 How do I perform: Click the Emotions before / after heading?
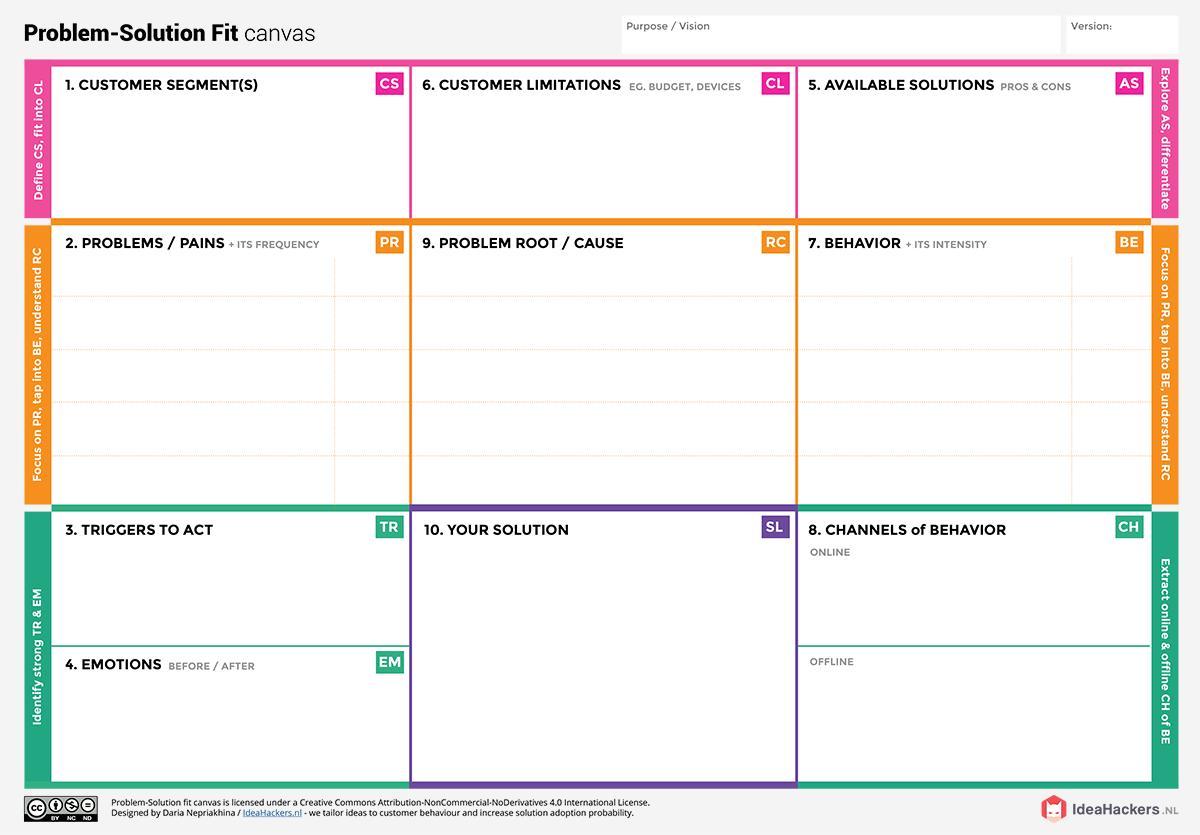[x=159, y=665]
